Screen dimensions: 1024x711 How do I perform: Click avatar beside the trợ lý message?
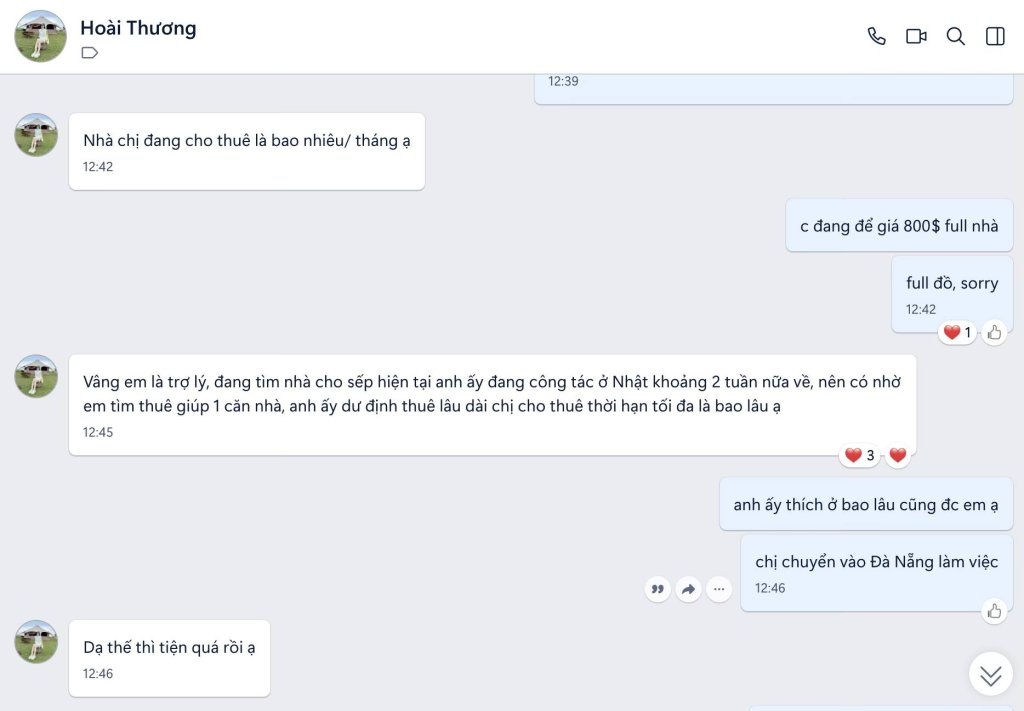point(37,377)
